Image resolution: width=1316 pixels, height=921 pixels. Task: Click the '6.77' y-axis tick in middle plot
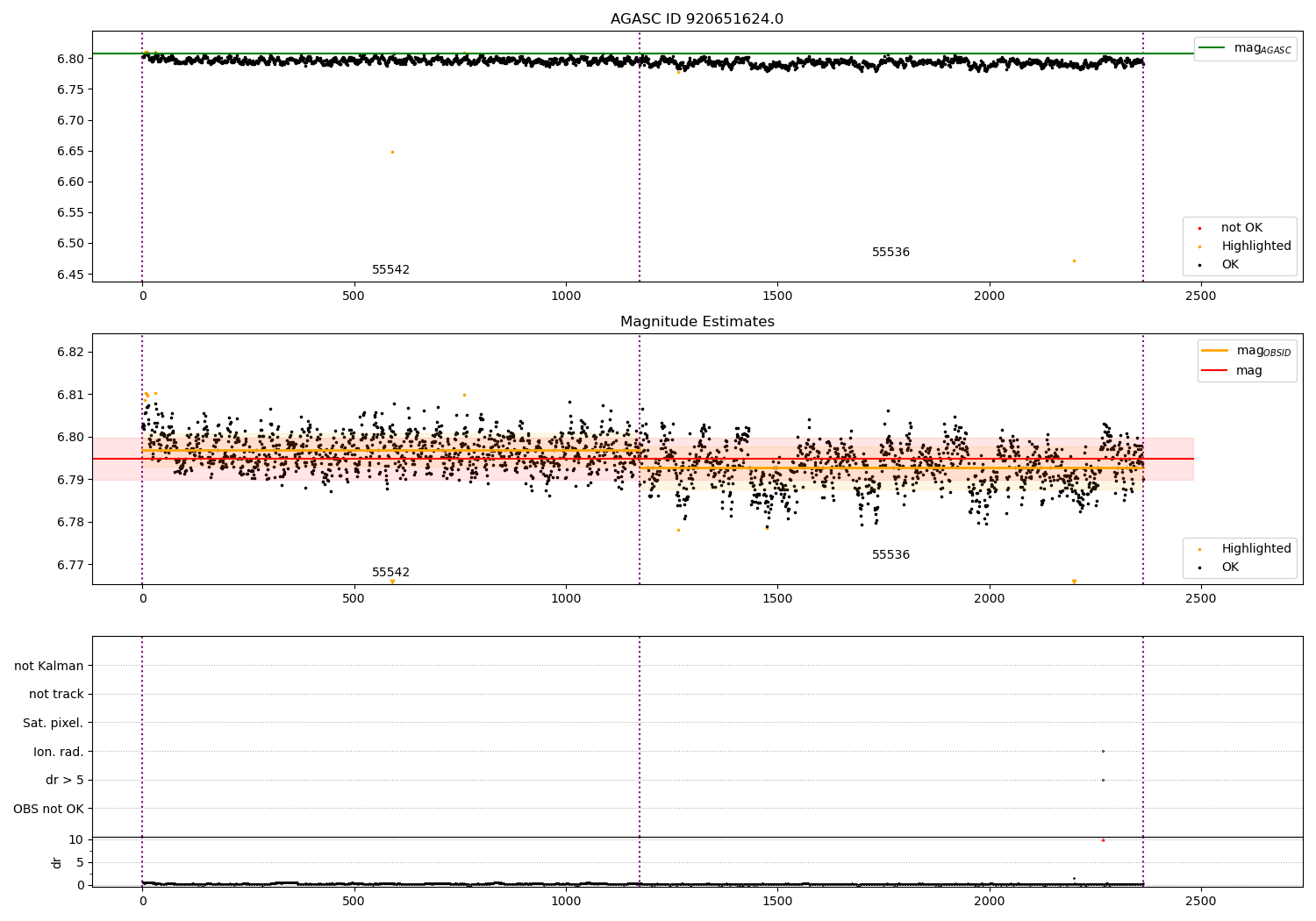pos(70,566)
